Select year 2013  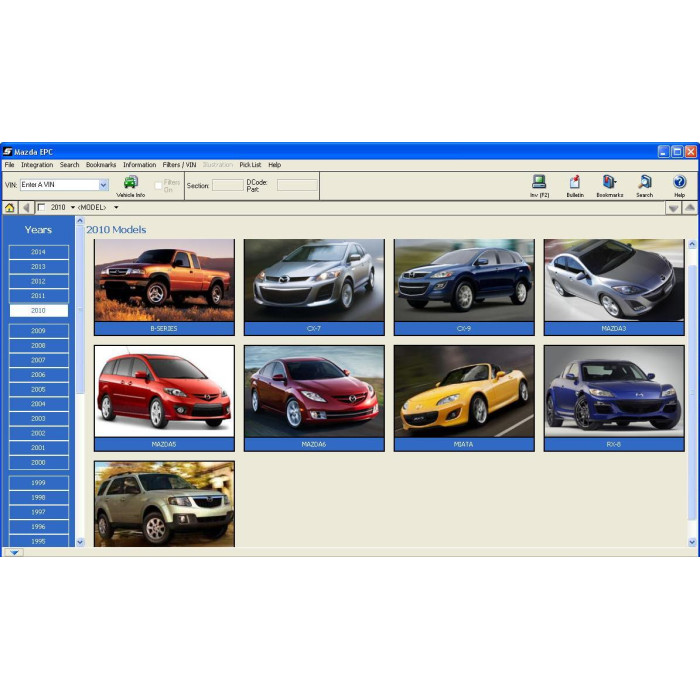38,267
